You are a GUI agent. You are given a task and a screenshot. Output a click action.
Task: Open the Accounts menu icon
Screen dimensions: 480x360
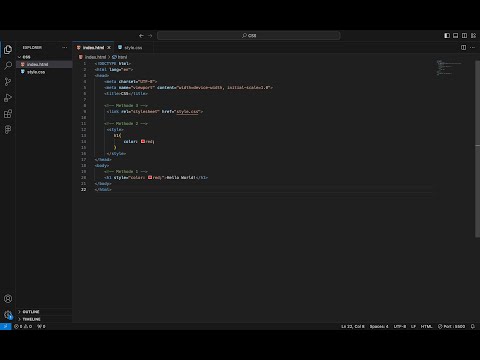8,299
